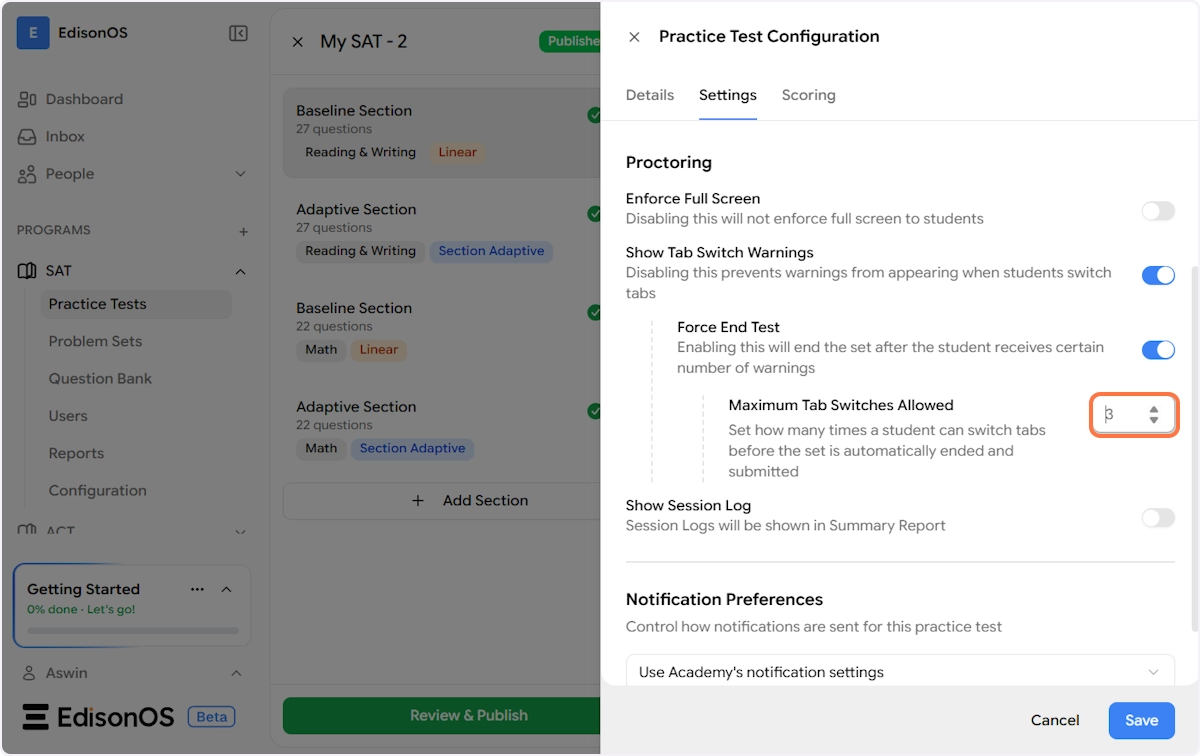Enable the Enforce Full Screen toggle
The height and width of the screenshot is (756, 1200).
(1157, 211)
